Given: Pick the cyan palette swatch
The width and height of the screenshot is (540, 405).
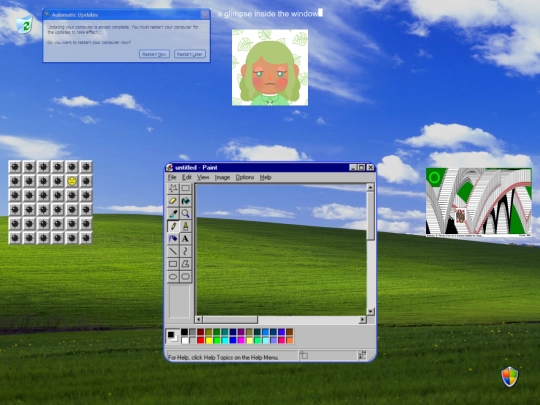Looking at the screenshot, I should (225, 341).
